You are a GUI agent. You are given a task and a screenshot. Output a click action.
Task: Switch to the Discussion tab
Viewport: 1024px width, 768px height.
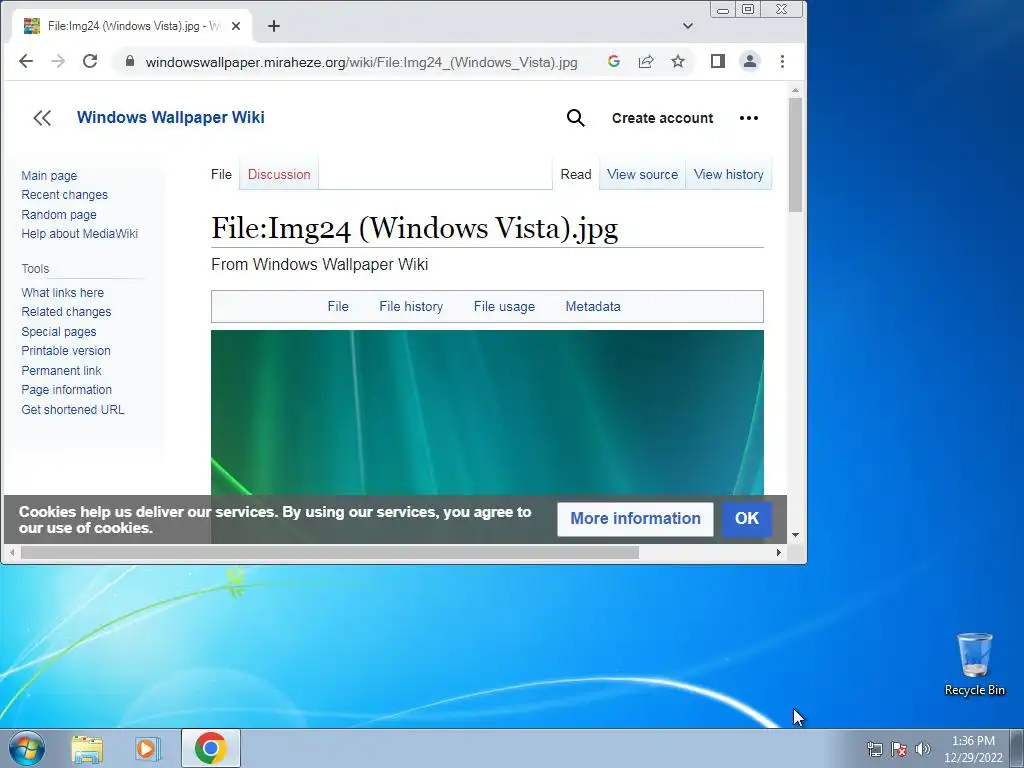click(279, 174)
